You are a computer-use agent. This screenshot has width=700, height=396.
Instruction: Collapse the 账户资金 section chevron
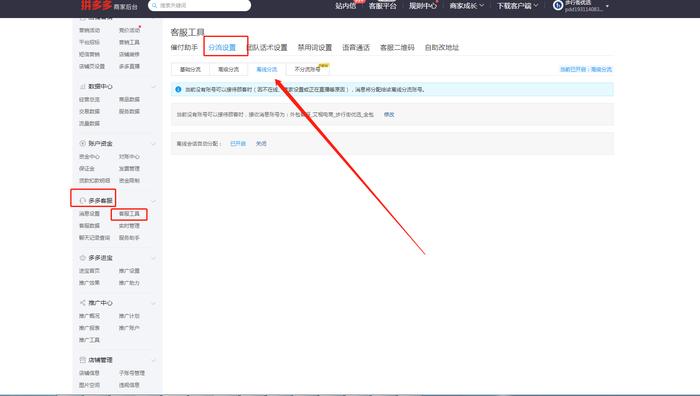coord(154,144)
